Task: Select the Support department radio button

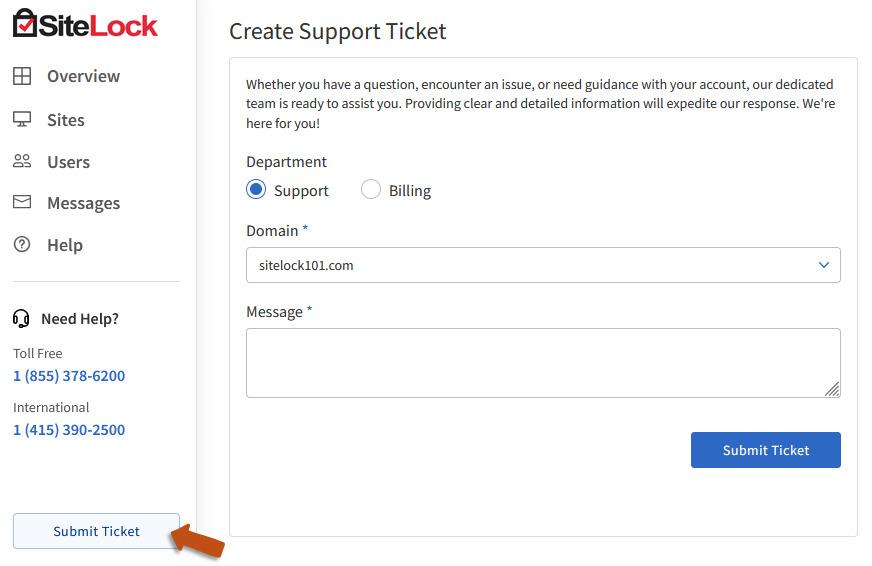Action: [x=256, y=190]
